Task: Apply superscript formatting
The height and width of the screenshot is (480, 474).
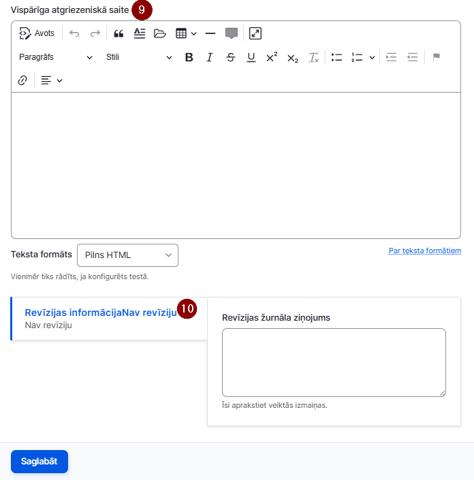Action: pos(272,57)
